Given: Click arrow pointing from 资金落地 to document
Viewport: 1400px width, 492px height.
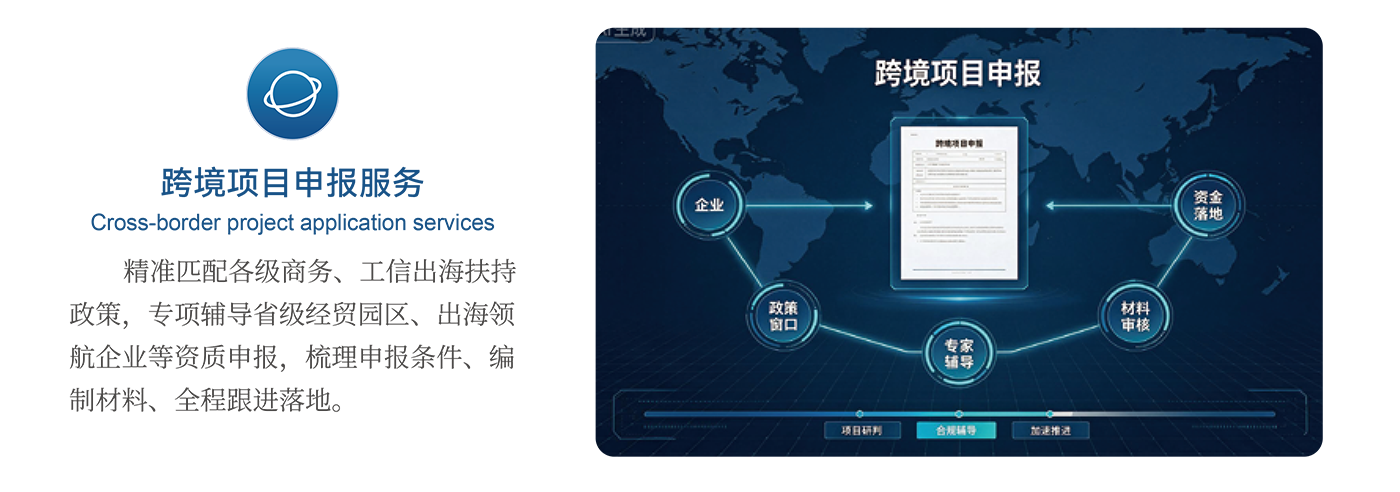Looking at the screenshot, I should [1108, 206].
